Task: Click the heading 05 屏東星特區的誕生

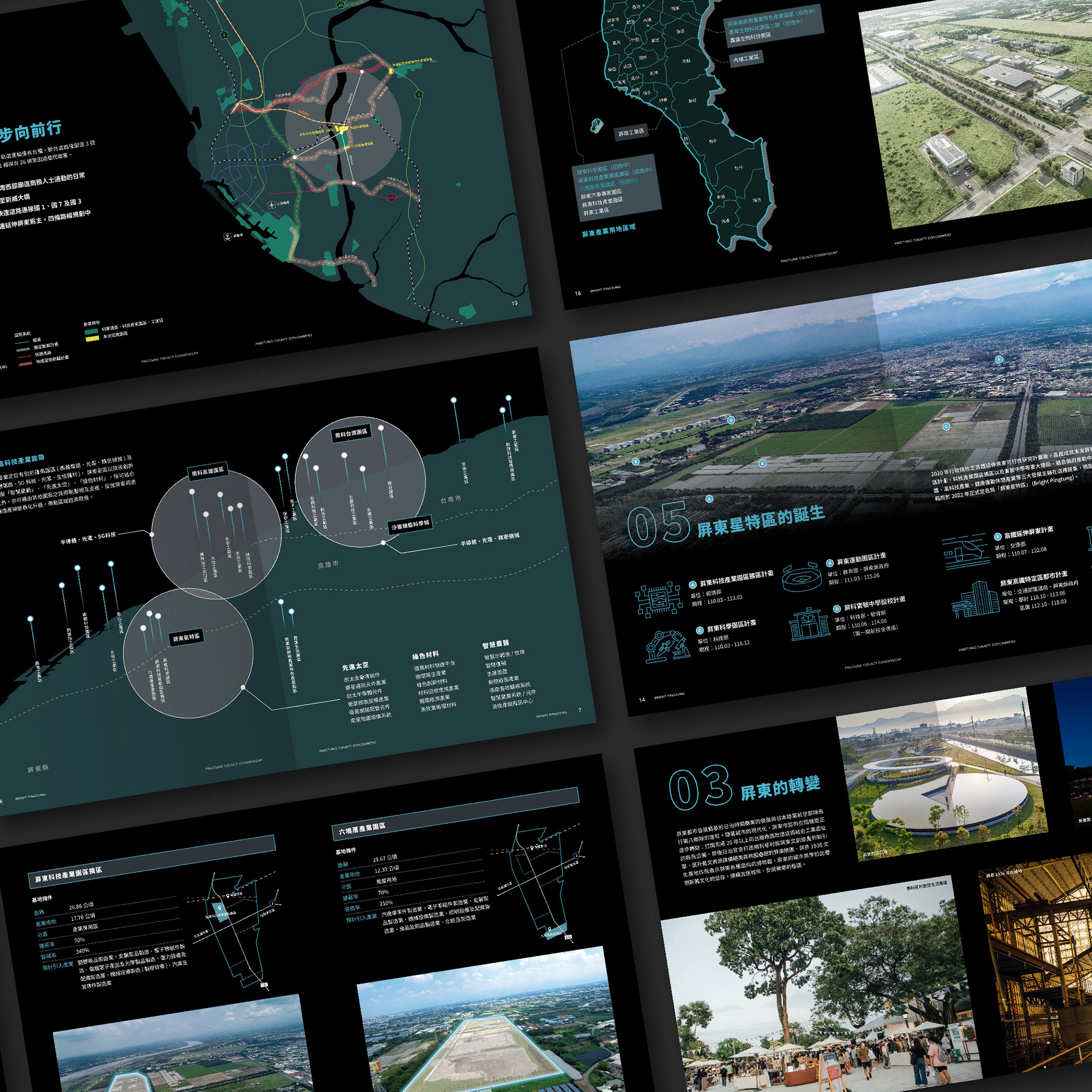Action: pos(726,522)
